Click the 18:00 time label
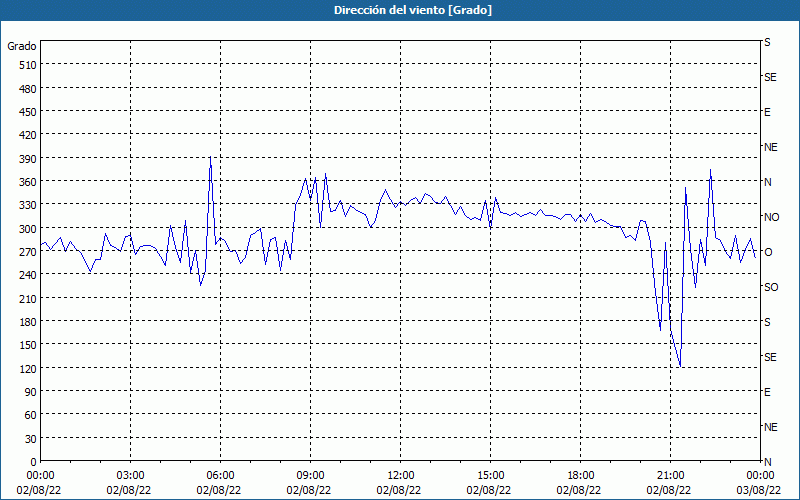800x500 pixels. pyautogui.click(x=581, y=476)
